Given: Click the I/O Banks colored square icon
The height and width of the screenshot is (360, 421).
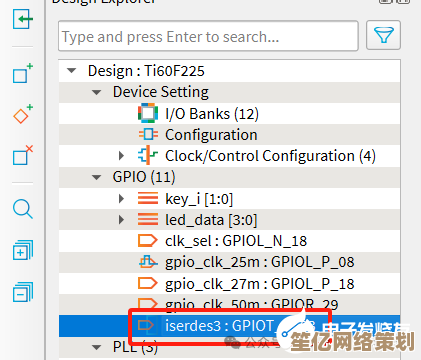Looking at the screenshot, I should (x=148, y=113).
